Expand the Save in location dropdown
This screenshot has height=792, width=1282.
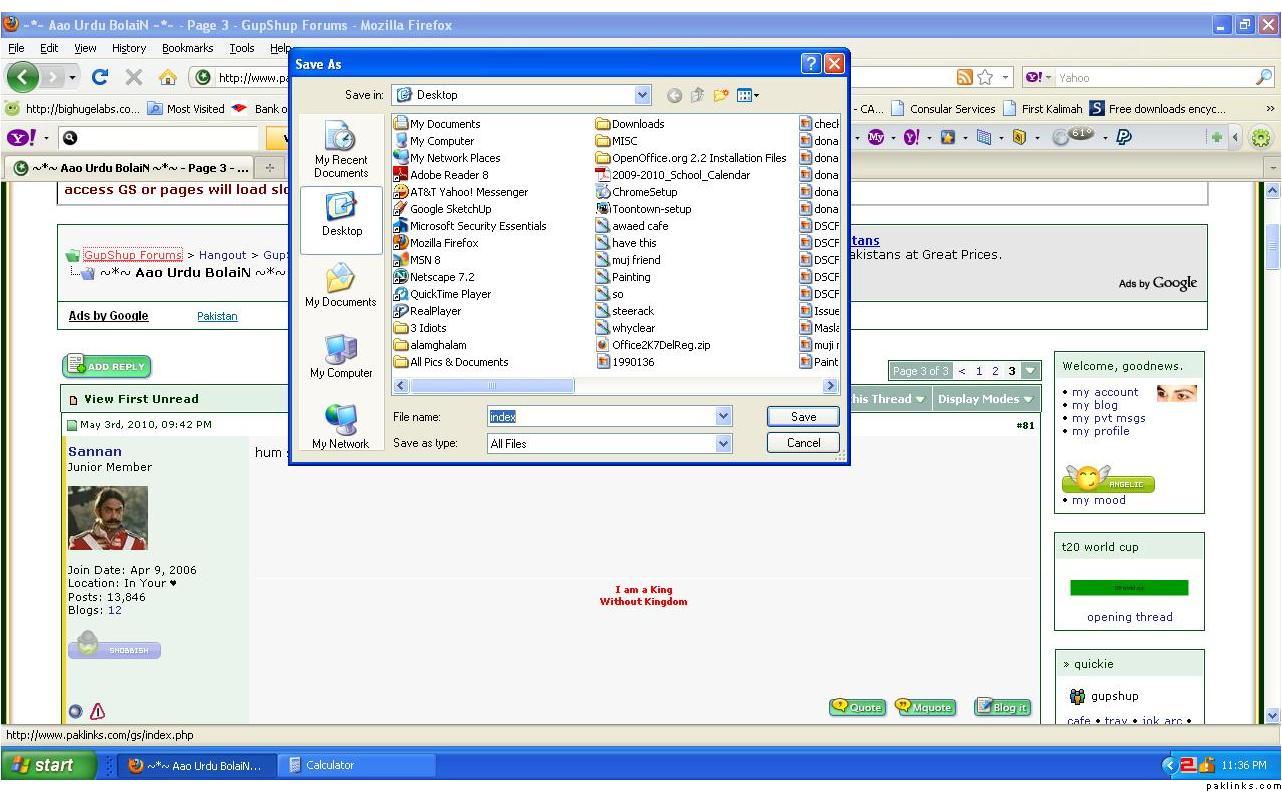click(x=642, y=95)
